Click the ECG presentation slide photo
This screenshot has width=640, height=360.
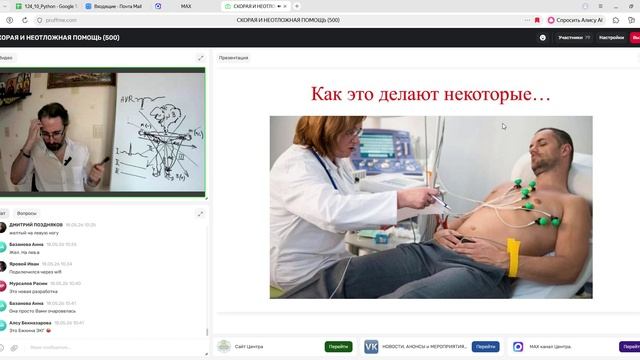[x=431, y=207]
